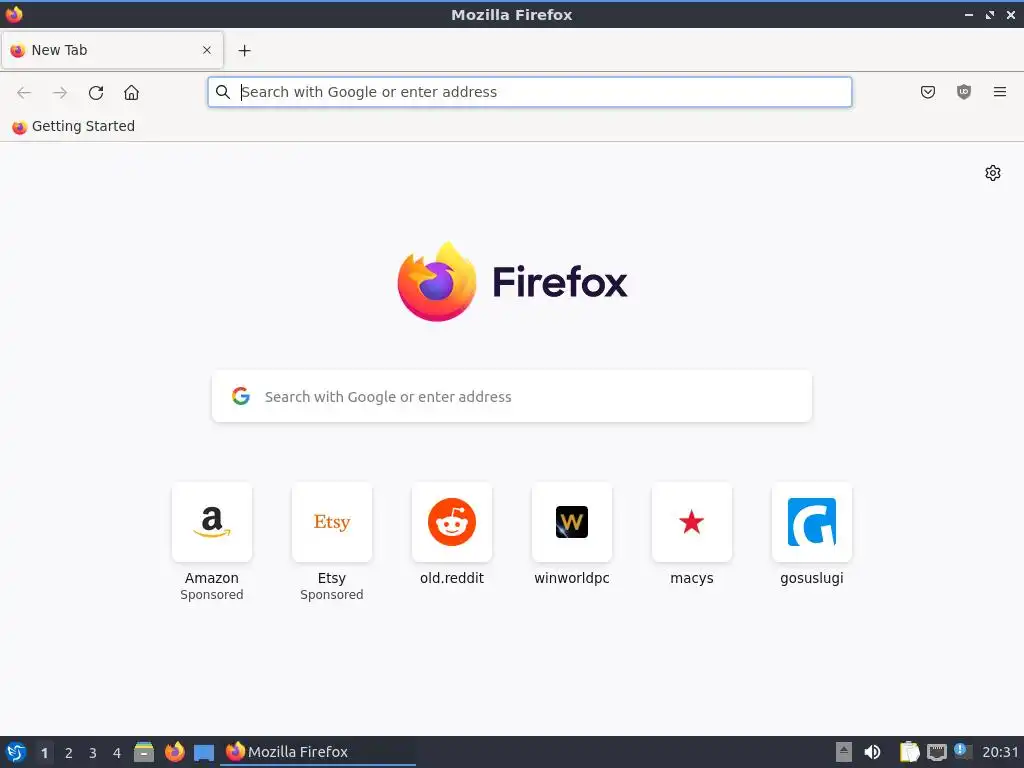Minimize the Mozilla Firefox window

coord(969,14)
